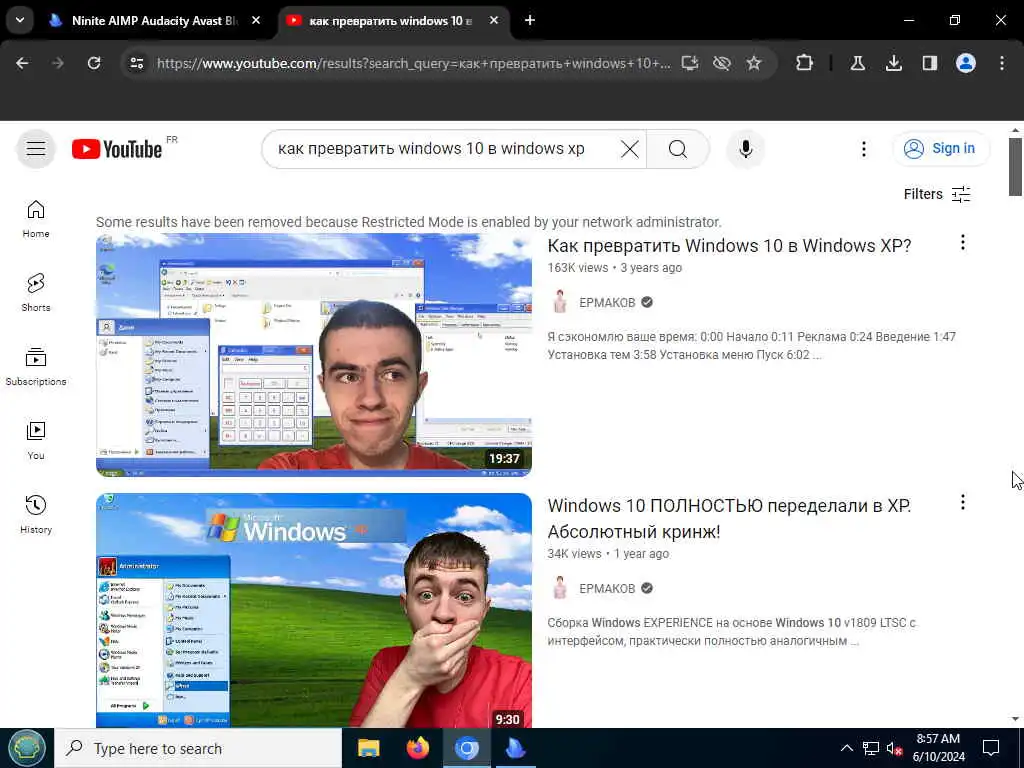
Task: Open ЕРМАКОВ channel link under 34K views video
Action: pyautogui.click(x=607, y=588)
